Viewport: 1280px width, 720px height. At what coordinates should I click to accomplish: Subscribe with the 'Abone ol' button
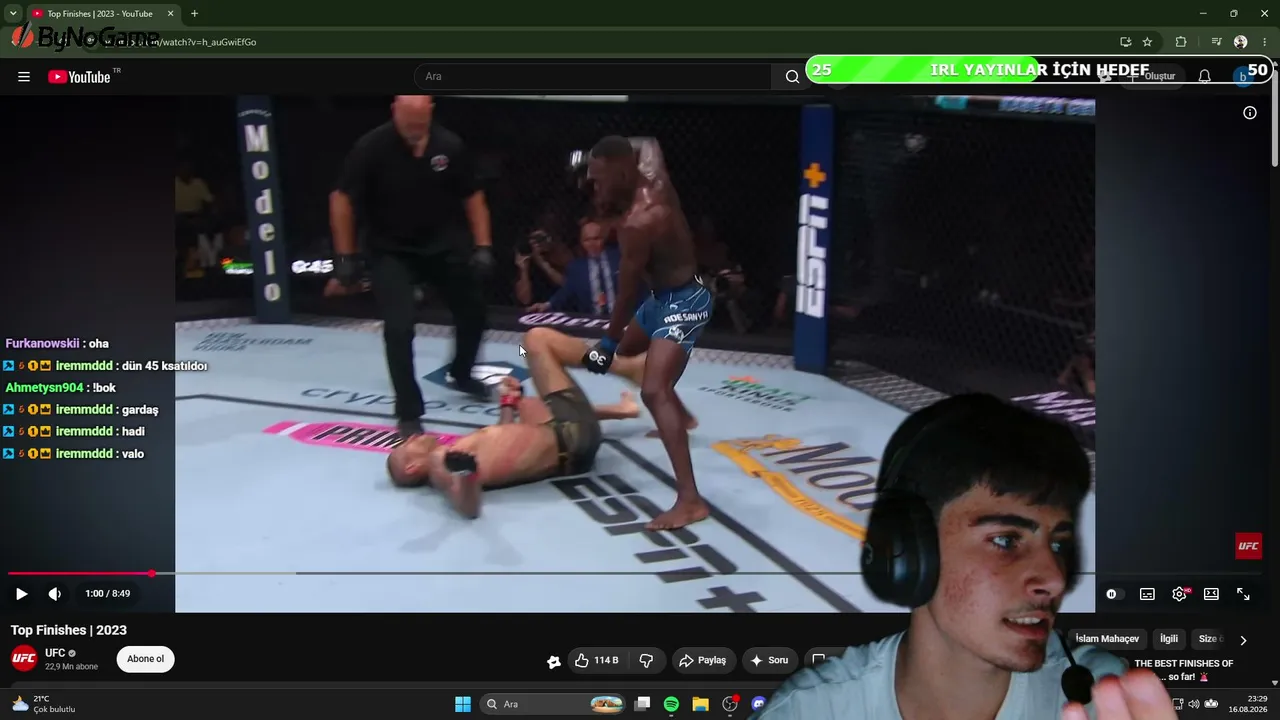pos(145,659)
